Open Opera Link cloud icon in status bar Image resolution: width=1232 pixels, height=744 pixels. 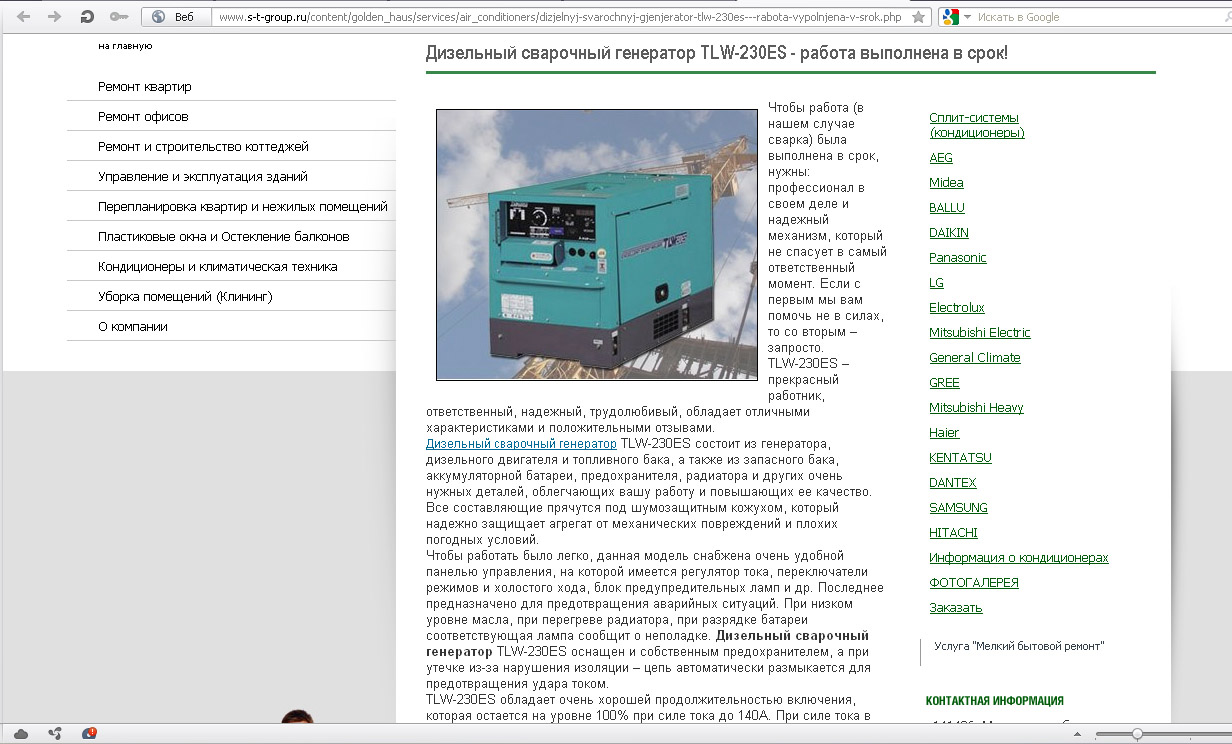coord(22,734)
